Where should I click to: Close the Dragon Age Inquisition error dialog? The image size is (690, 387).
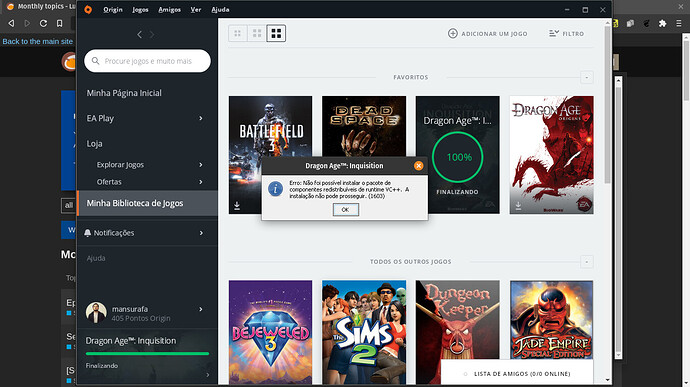pyautogui.click(x=418, y=166)
